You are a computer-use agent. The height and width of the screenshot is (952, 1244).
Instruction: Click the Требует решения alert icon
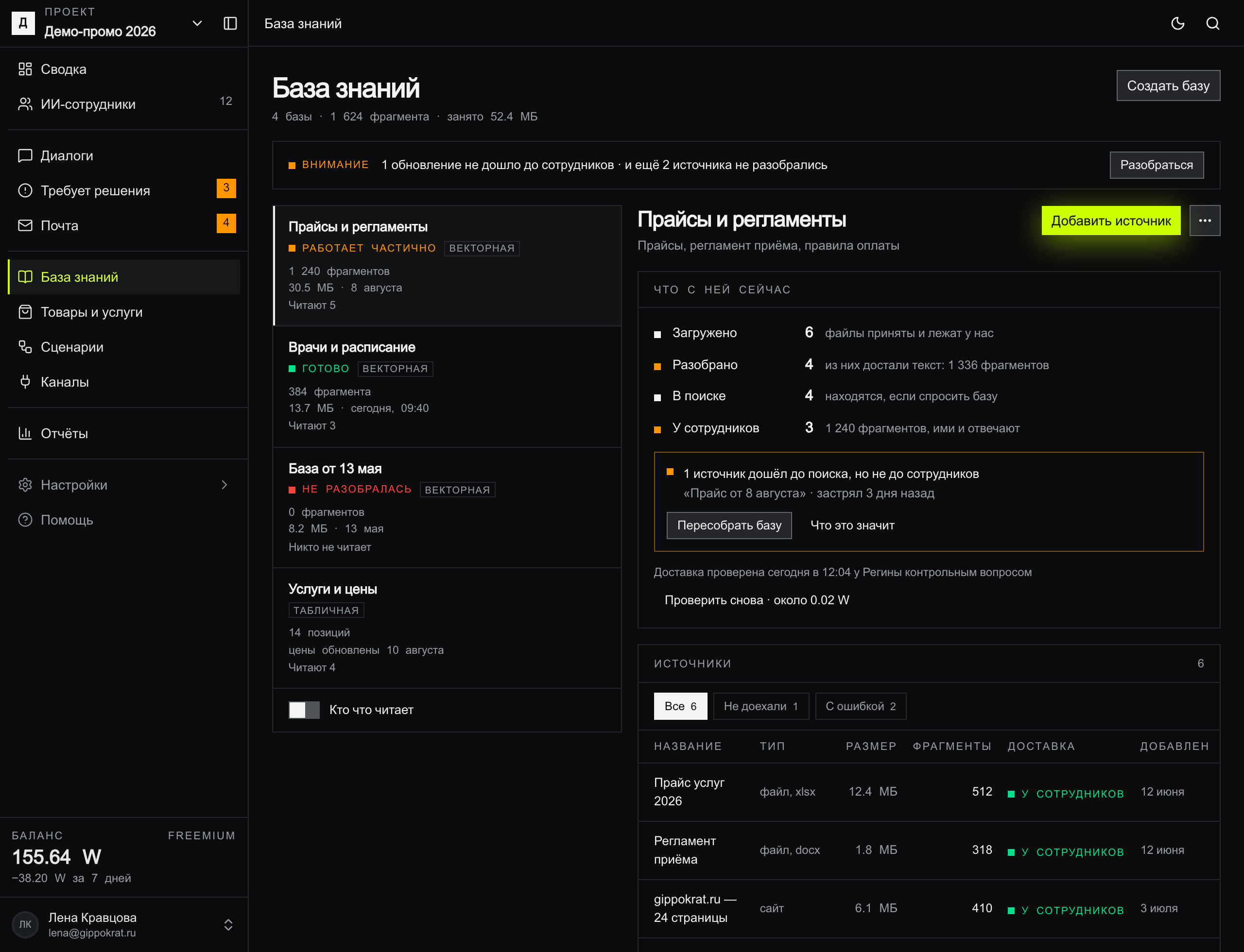click(x=25, y=190)
